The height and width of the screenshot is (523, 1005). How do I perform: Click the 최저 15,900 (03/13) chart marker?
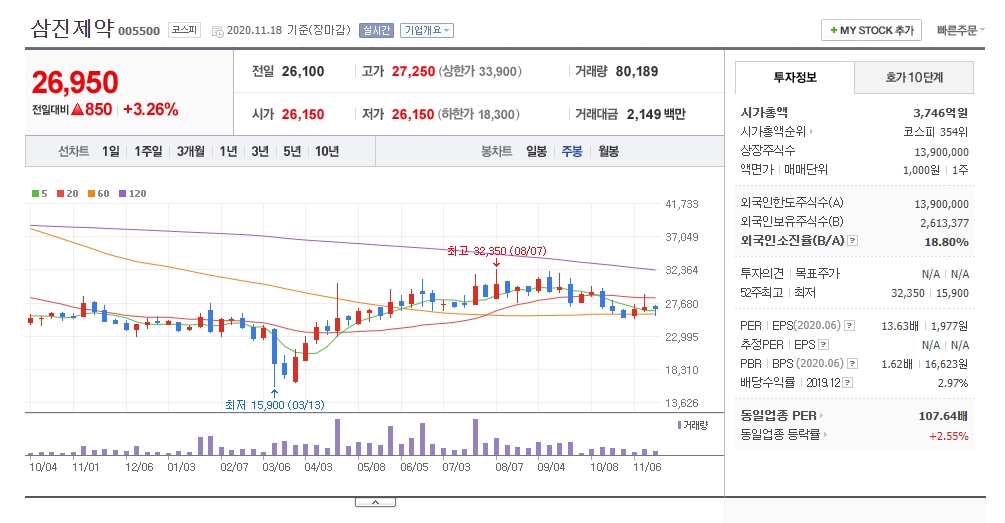[x=274, y=405]
